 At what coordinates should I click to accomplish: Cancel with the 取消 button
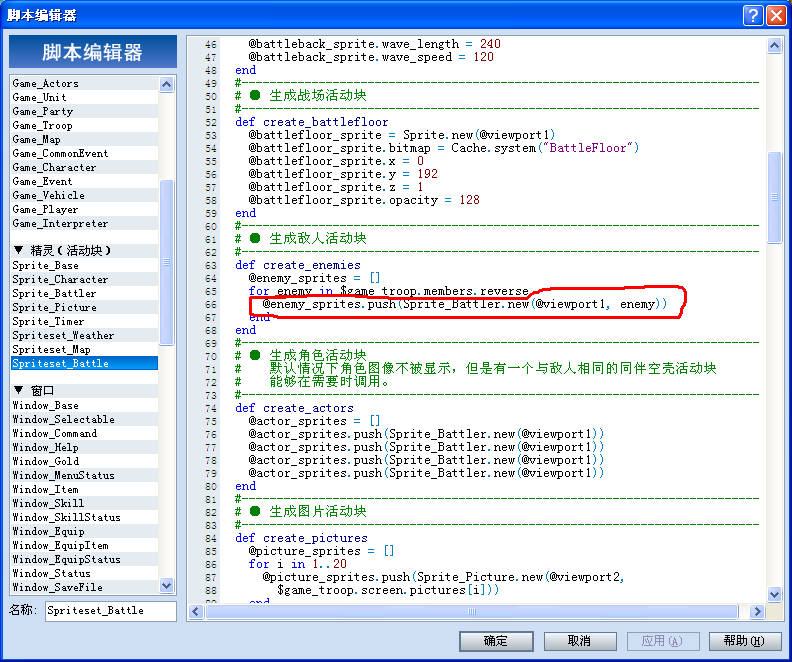click(580, 641)
